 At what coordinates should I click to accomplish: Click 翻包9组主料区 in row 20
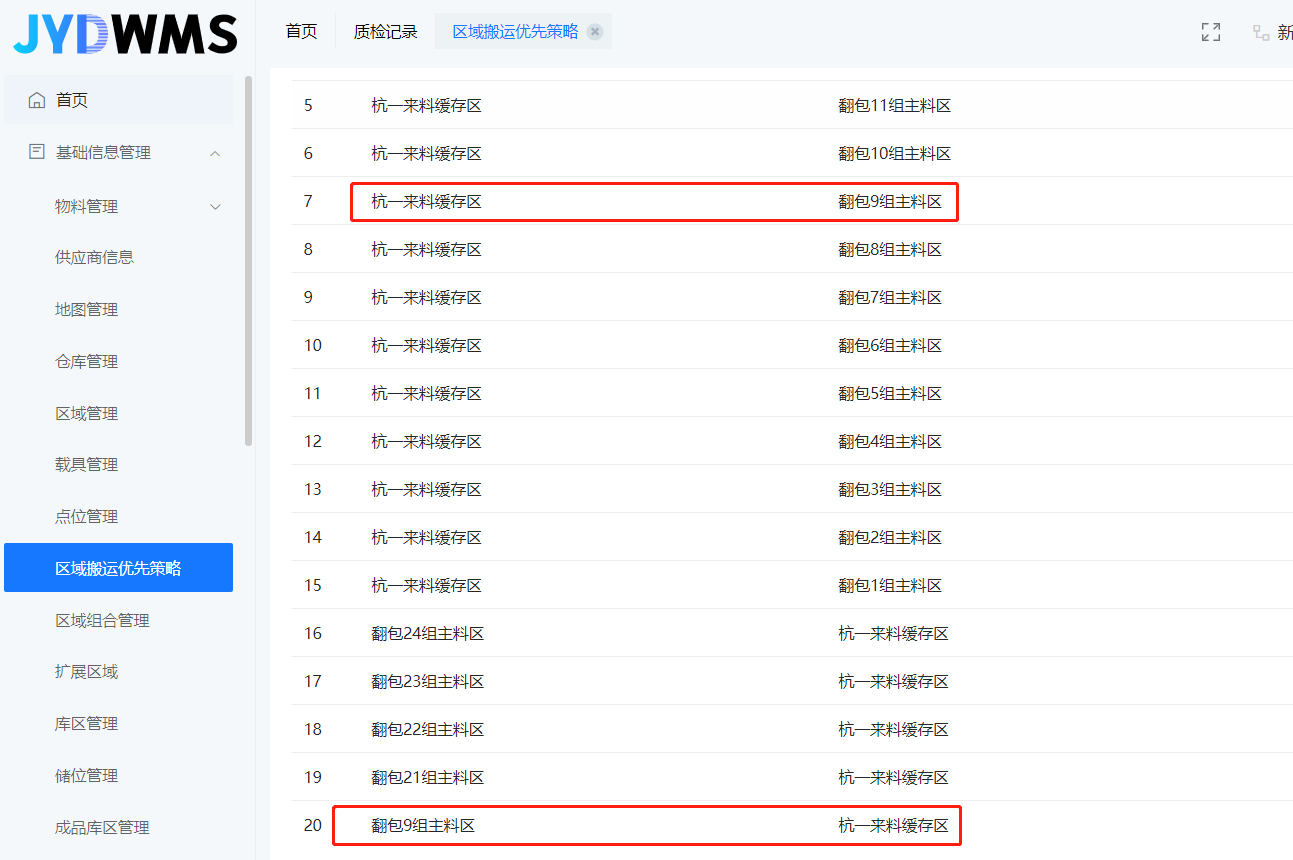423,825
